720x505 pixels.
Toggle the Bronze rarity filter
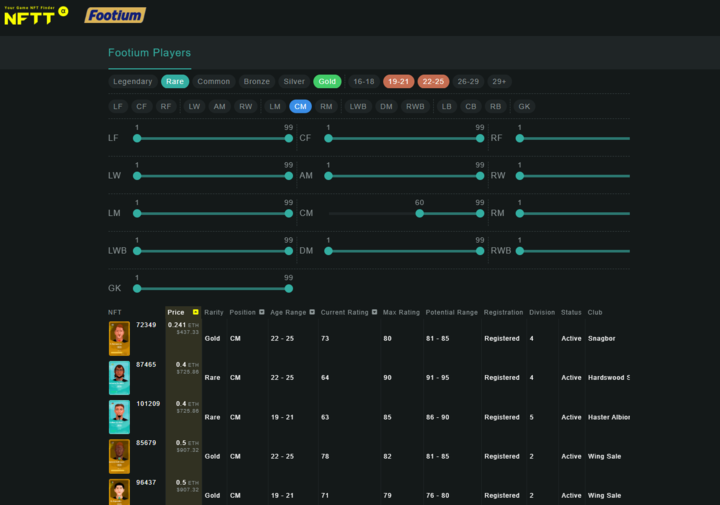[257, 81]
